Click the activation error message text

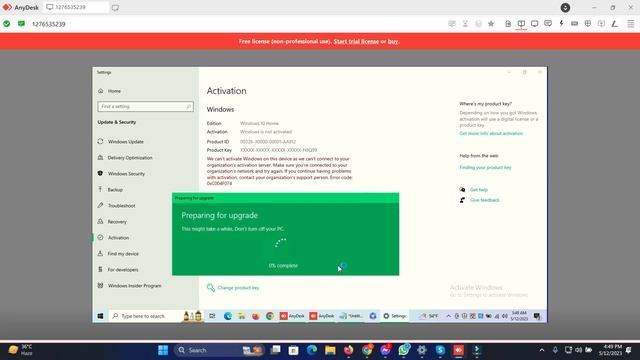[x=279, y=171]
